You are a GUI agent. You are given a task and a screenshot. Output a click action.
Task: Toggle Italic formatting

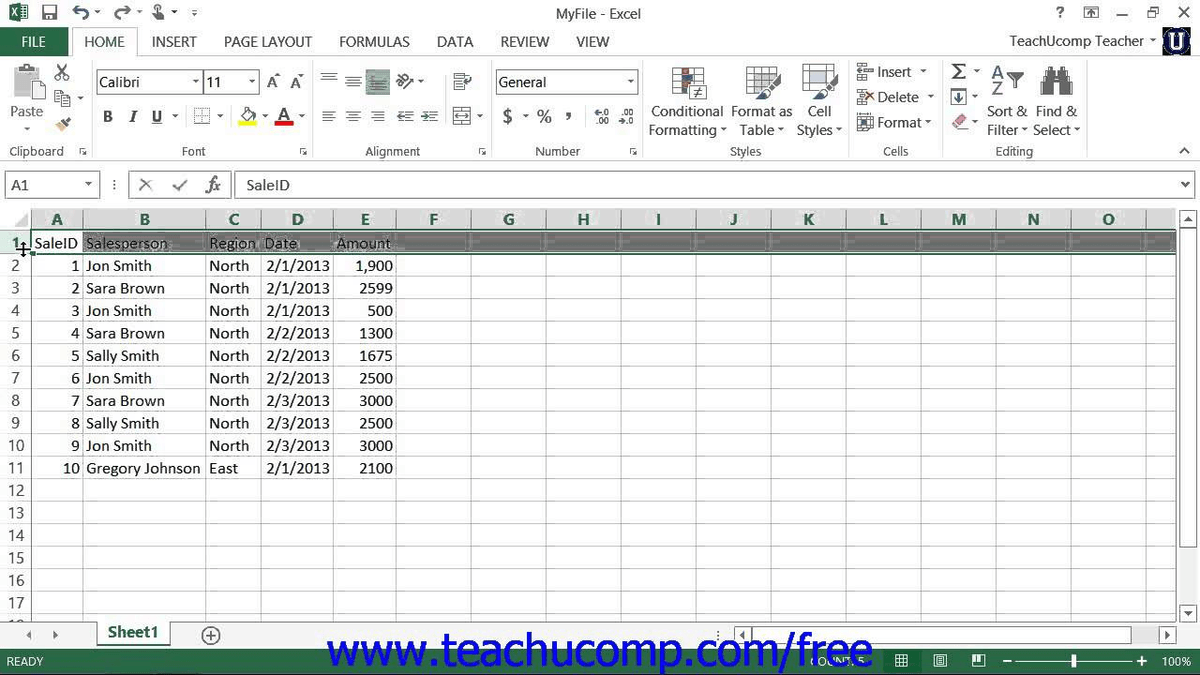133,116
